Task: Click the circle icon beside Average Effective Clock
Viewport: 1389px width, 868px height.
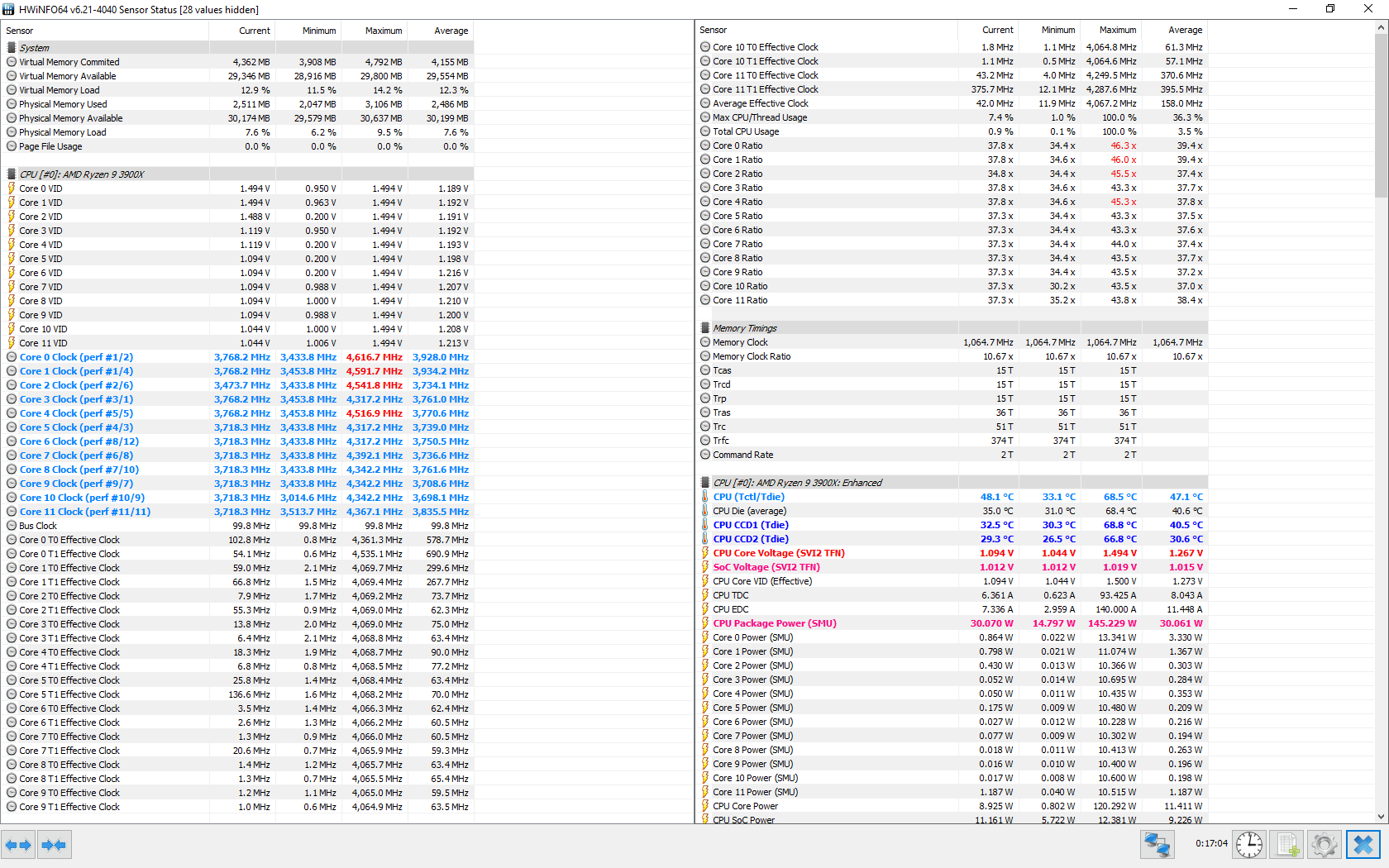Action: coord(705,103)
